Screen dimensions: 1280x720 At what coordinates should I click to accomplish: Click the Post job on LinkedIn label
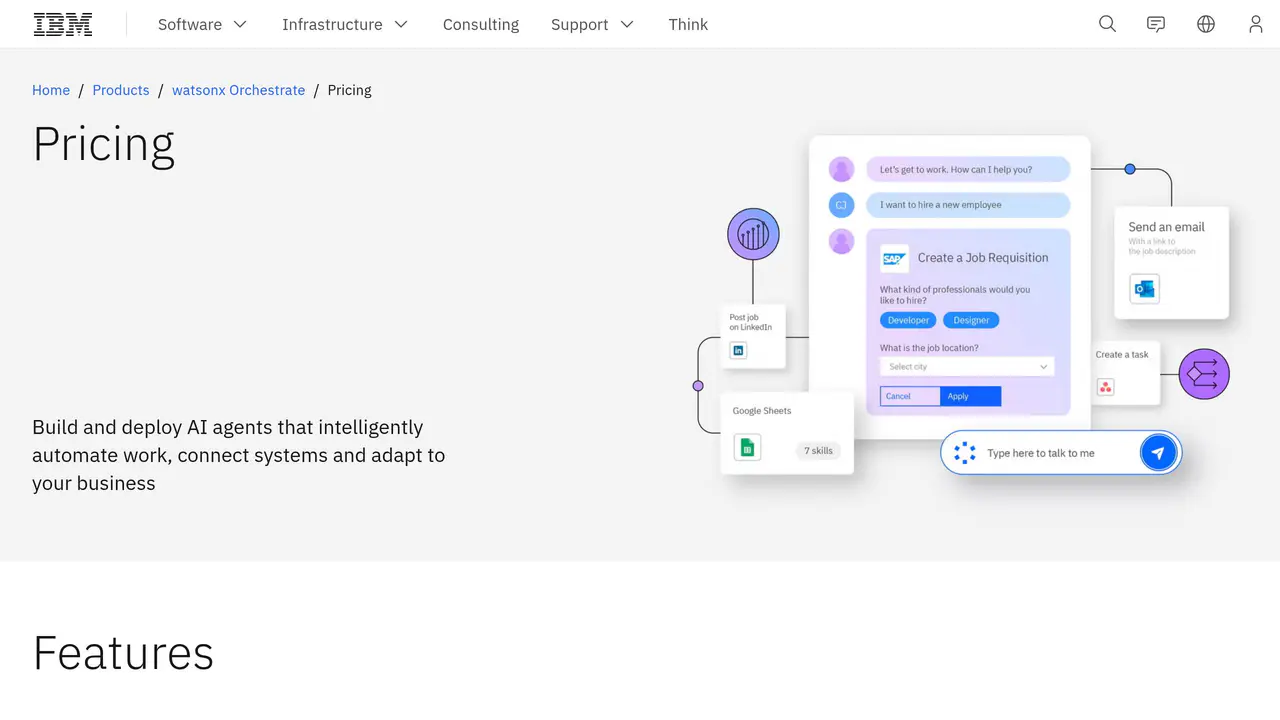[x=751, y=322]
